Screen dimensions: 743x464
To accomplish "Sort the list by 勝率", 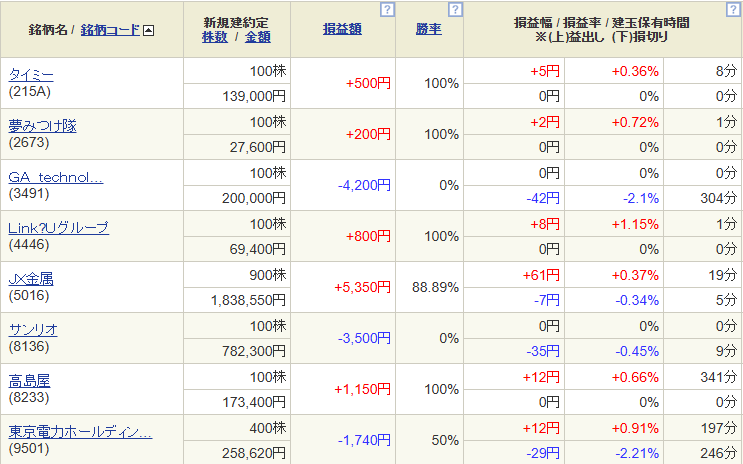I will tap(428, 29).
